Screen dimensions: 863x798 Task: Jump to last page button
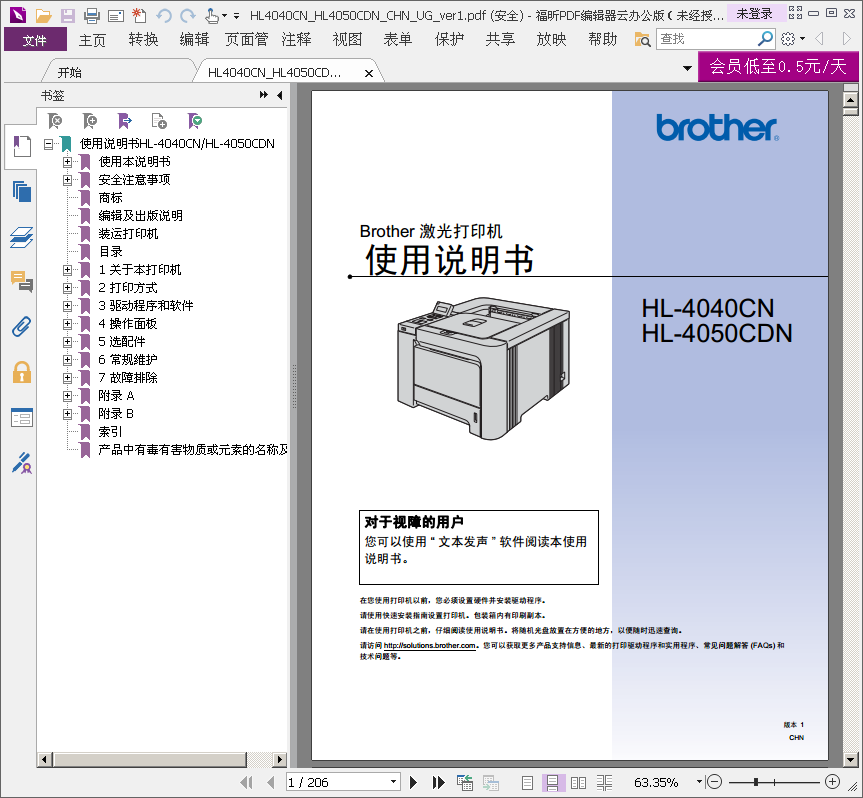[439, 782]
